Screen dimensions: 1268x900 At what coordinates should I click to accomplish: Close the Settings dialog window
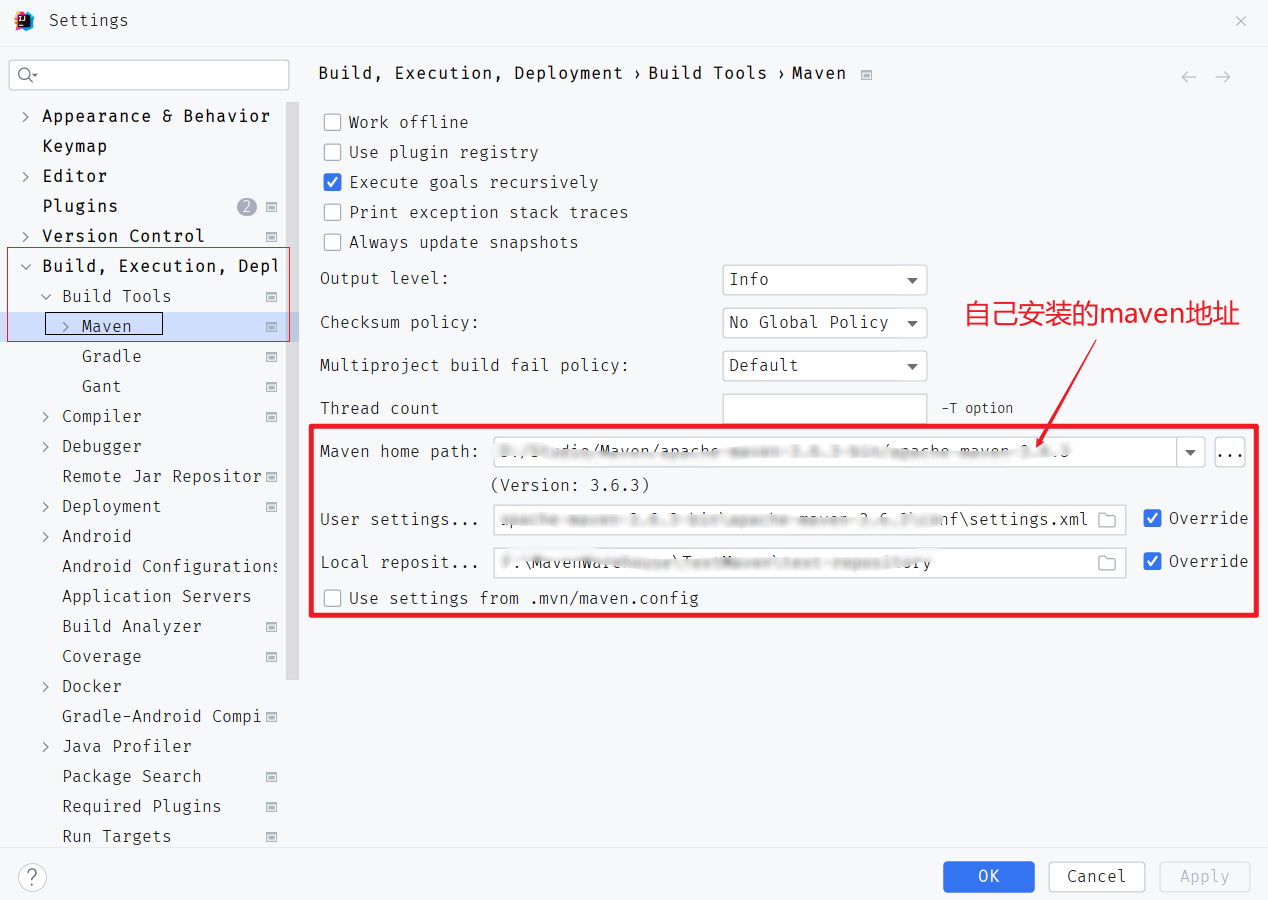click(x=1240, y=20)
